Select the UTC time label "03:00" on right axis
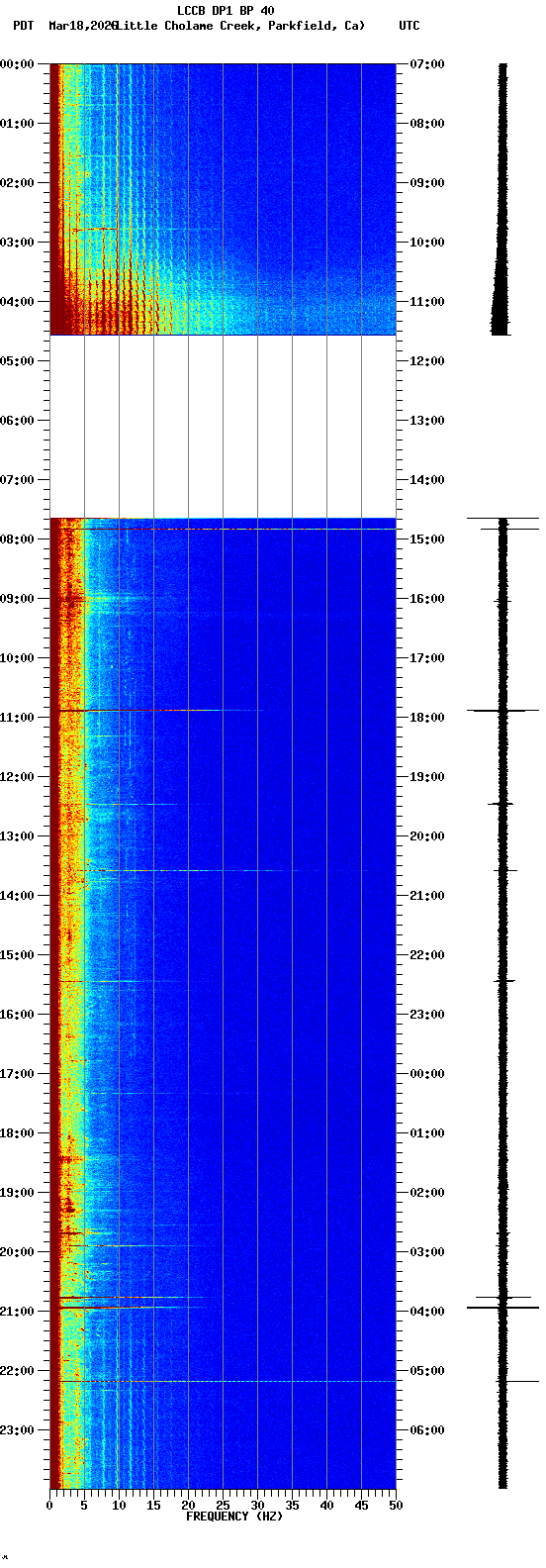 [x=427, y=1252]
